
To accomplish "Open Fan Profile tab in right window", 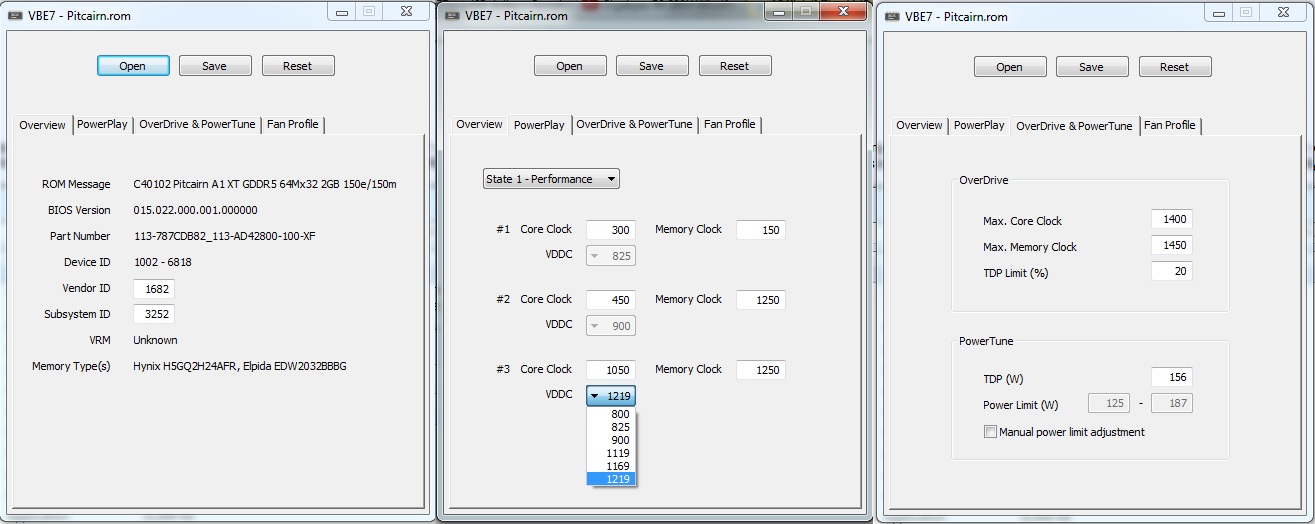I will click(1170, 126).
